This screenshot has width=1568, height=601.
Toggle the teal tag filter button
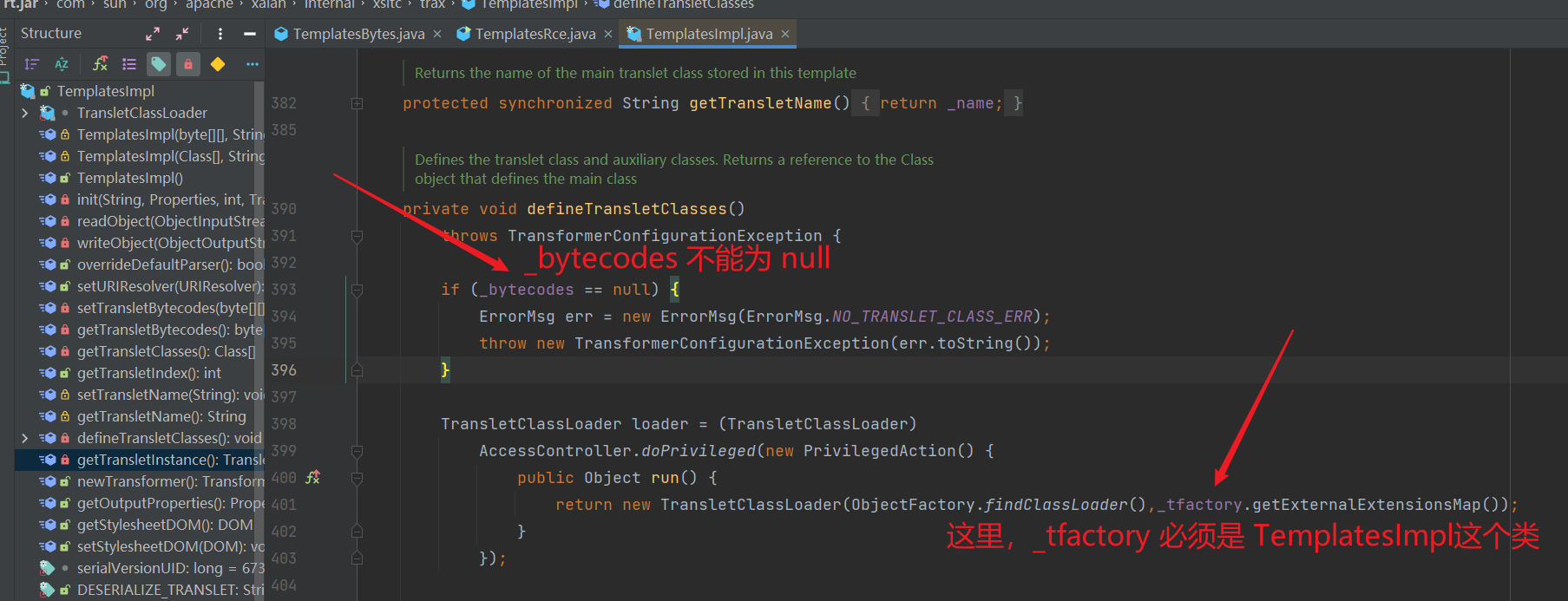click(159, 64)
